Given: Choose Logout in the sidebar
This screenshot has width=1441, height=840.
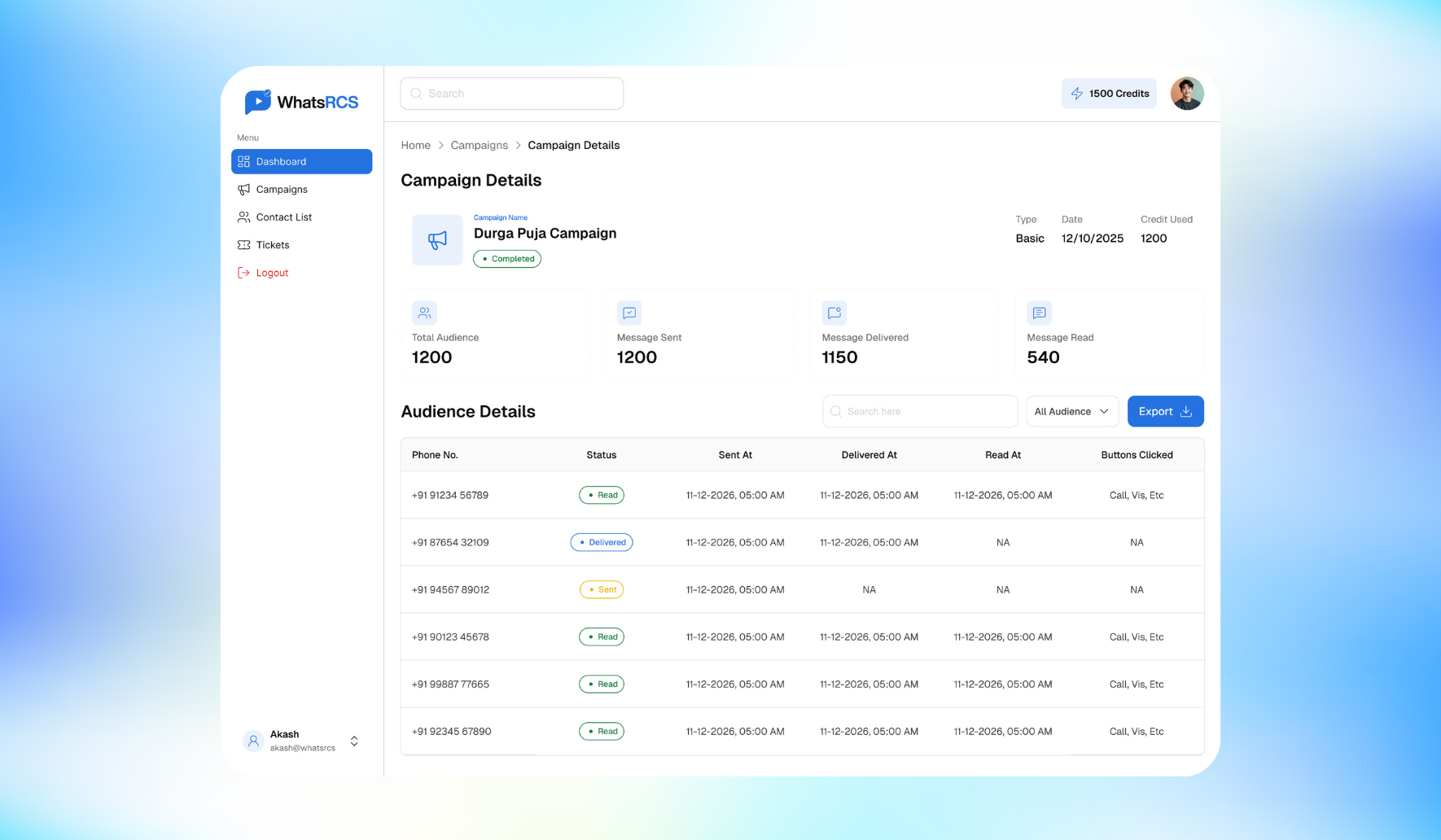Looking at the screenshot, I should 302,273.
